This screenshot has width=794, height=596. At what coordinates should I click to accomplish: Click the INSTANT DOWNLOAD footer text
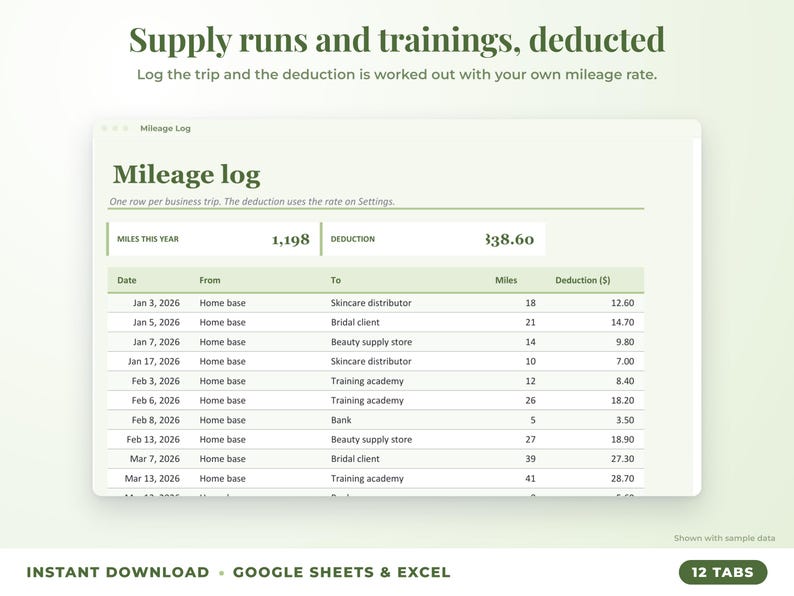point(117,572)
